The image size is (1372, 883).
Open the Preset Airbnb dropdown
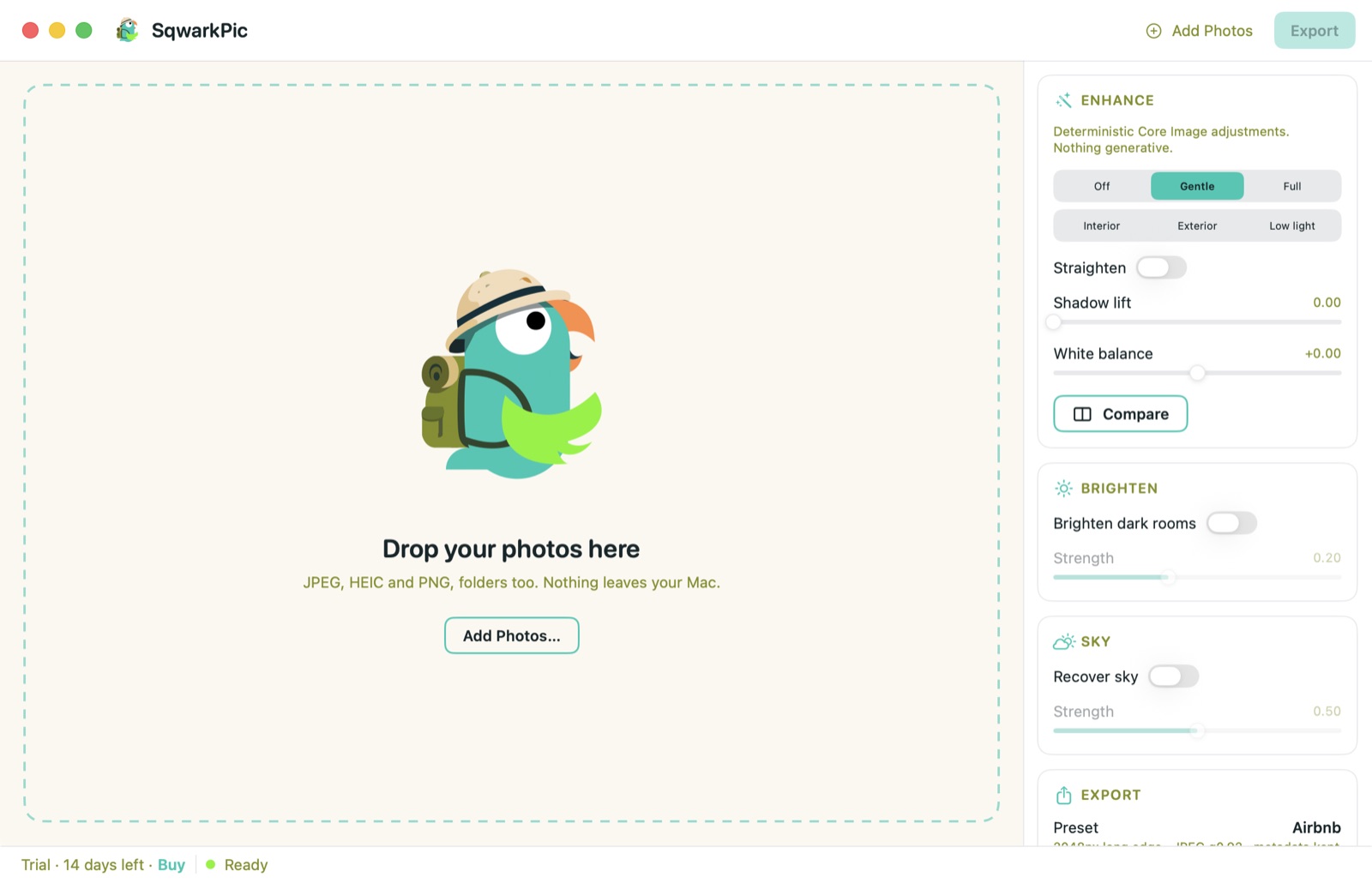coord(1316,827)
